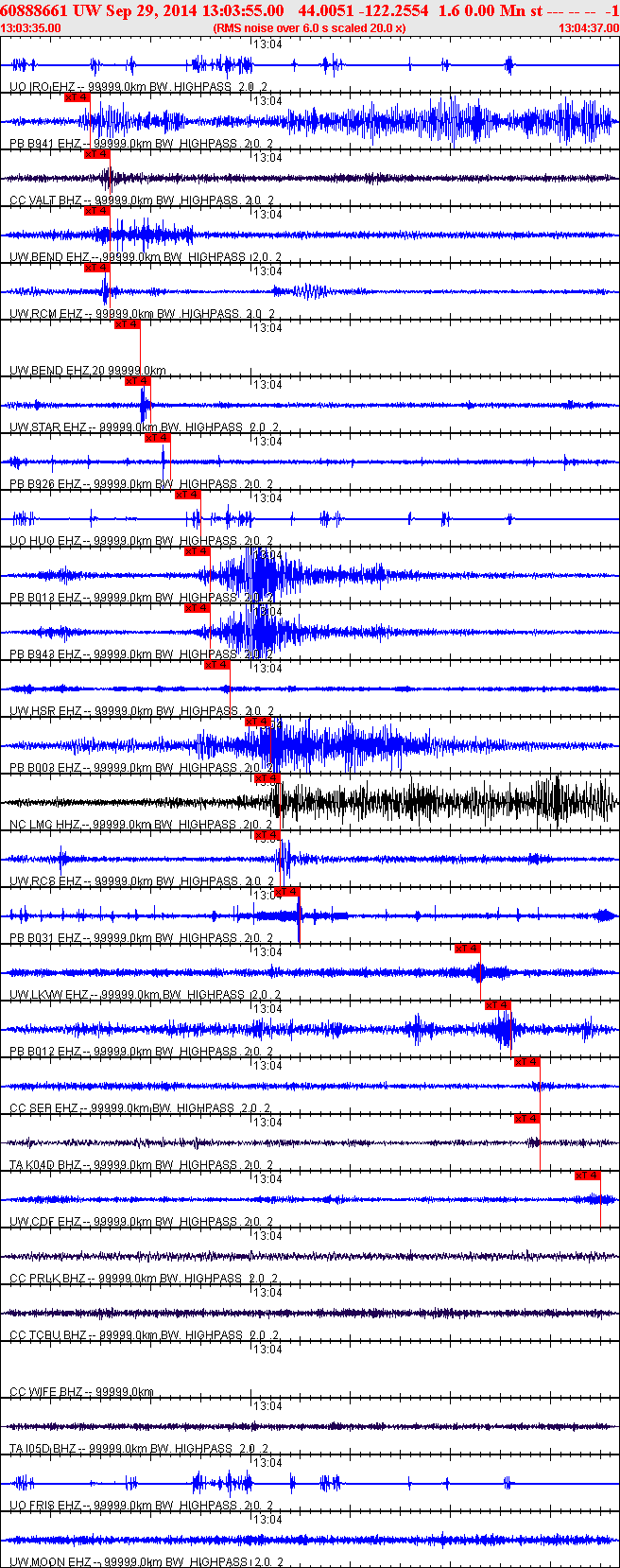620x1568 pixels.
Task: Click the red pick flag on PB B926 trace
Action: tap(158, 438)
